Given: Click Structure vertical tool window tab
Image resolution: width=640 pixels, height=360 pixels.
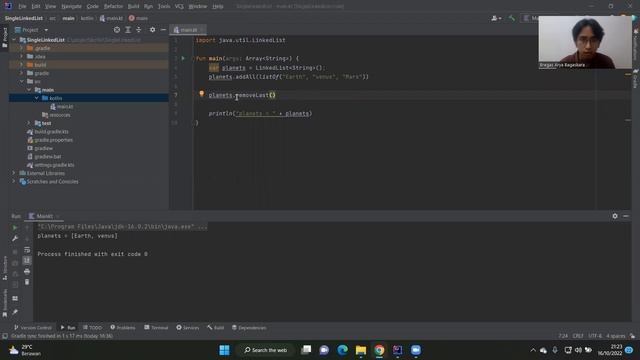Looking at the screenshot, I should [4, 268].
